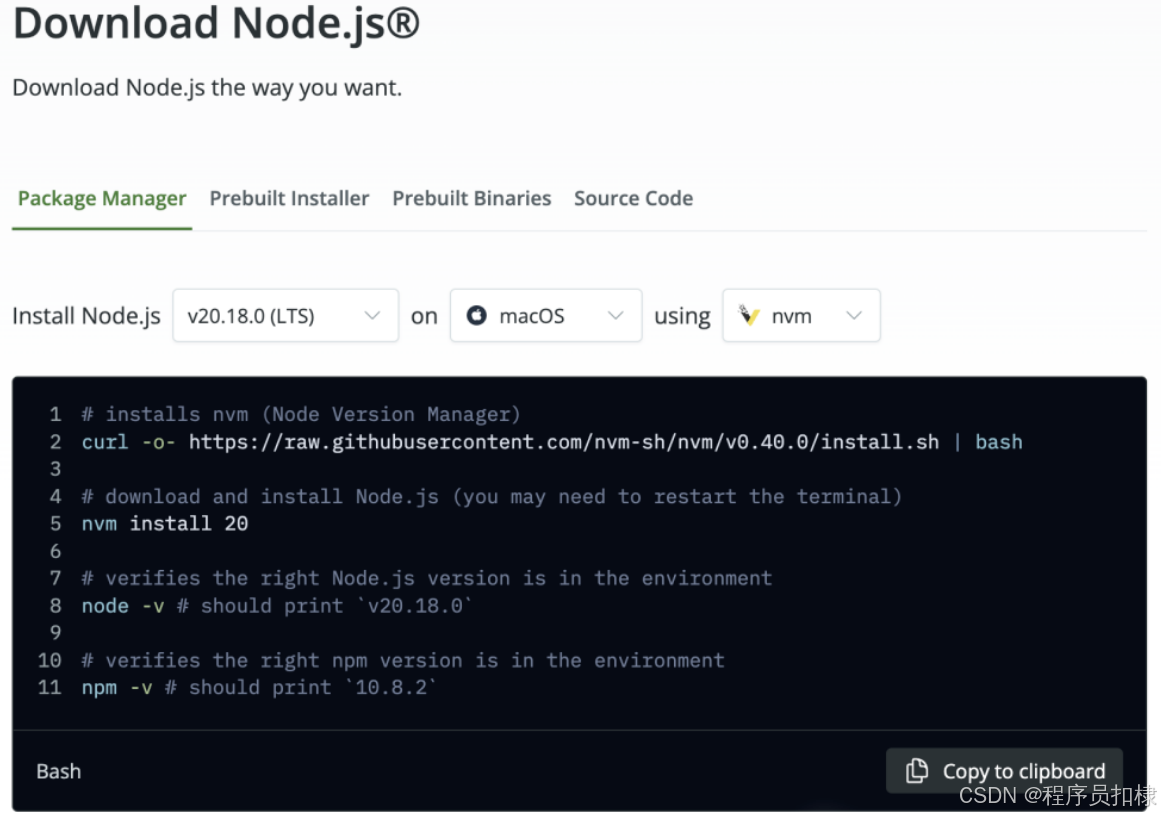The image size is (1161, 816).
Task: Open the v20.18.0 (LTS) version dropdown
Action: (x=285, y=315)
